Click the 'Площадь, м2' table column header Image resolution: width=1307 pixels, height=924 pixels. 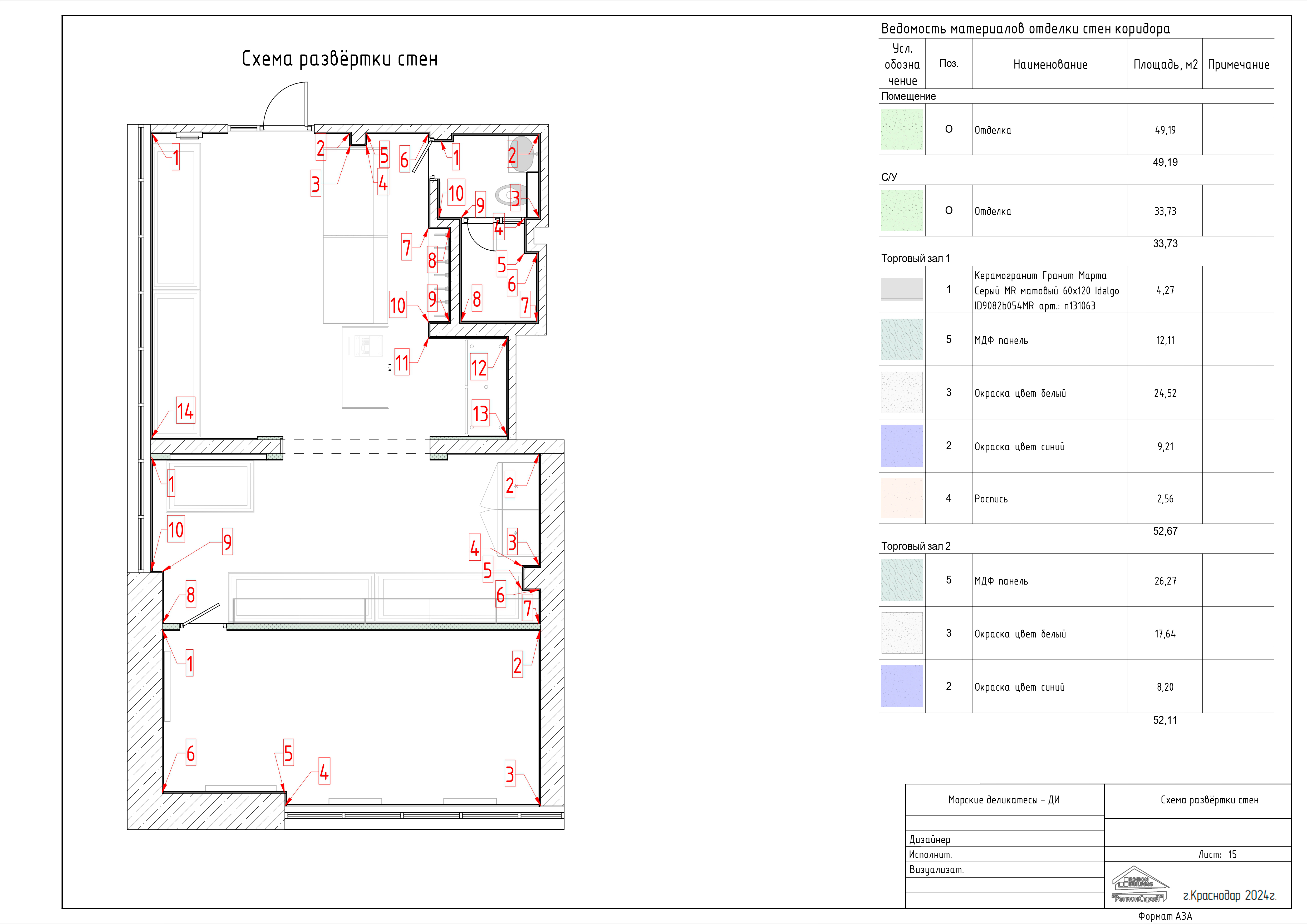click(1165, 64)
